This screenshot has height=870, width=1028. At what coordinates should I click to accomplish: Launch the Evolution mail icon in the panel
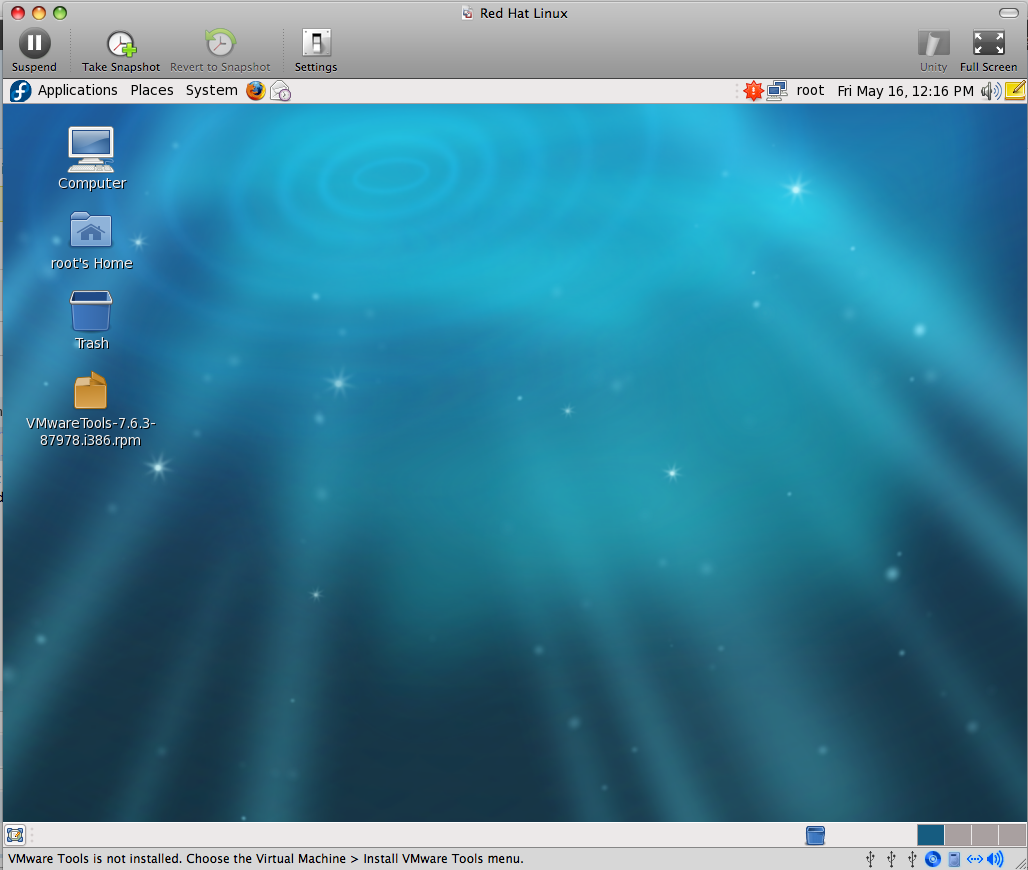coord(281,90)
